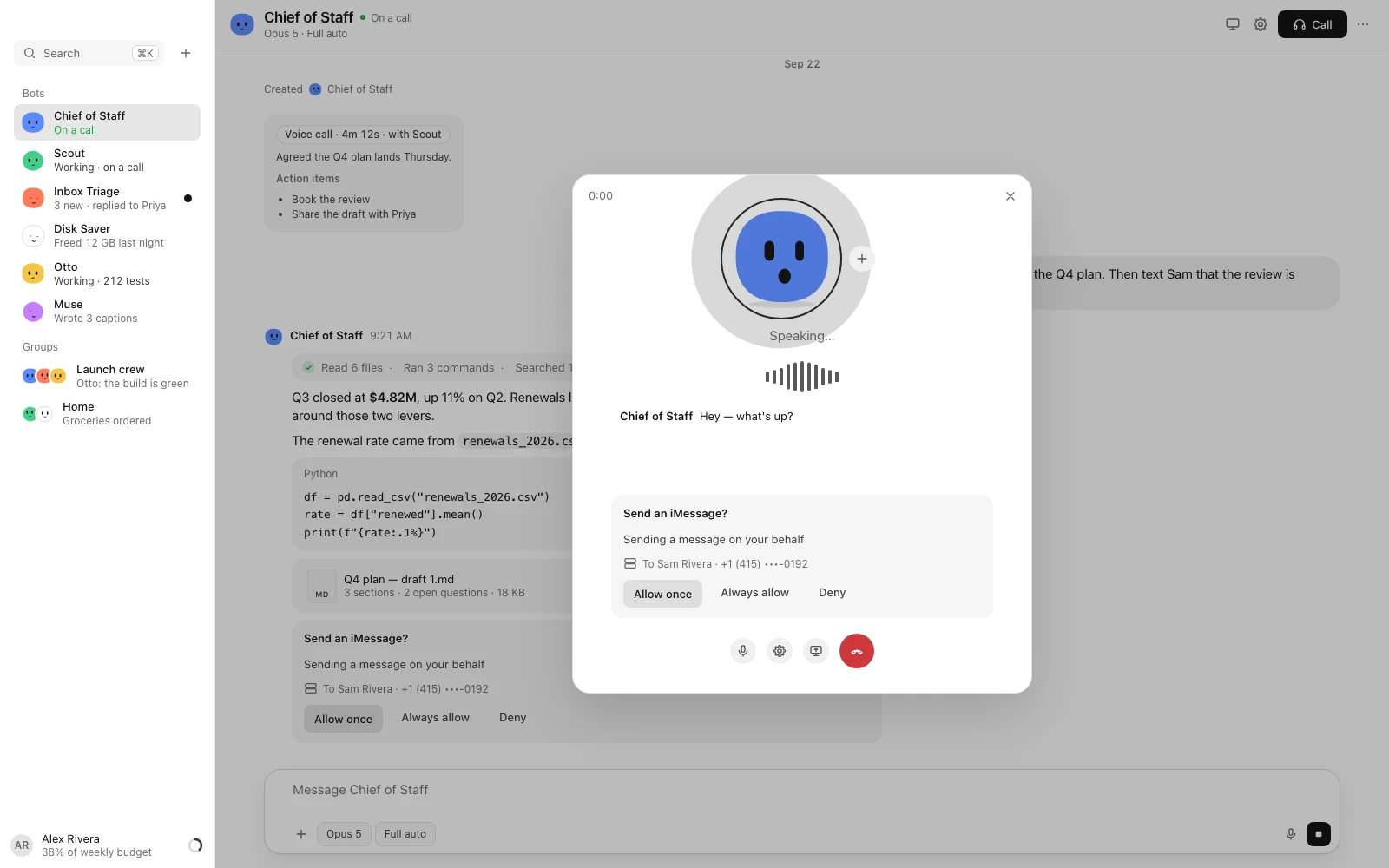Click Deny in the call dialog
Image resolution: width=1389 pixels, height=868 pixels.
click(x=832, y=593)
